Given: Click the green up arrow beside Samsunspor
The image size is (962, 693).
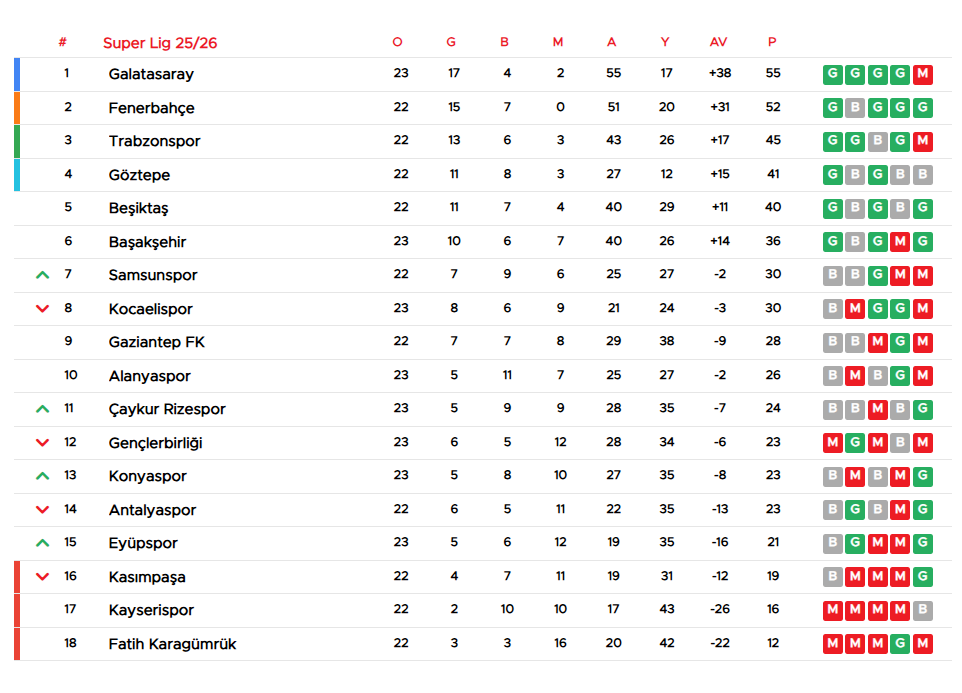Looking at the screenshot, I should 42,275.
